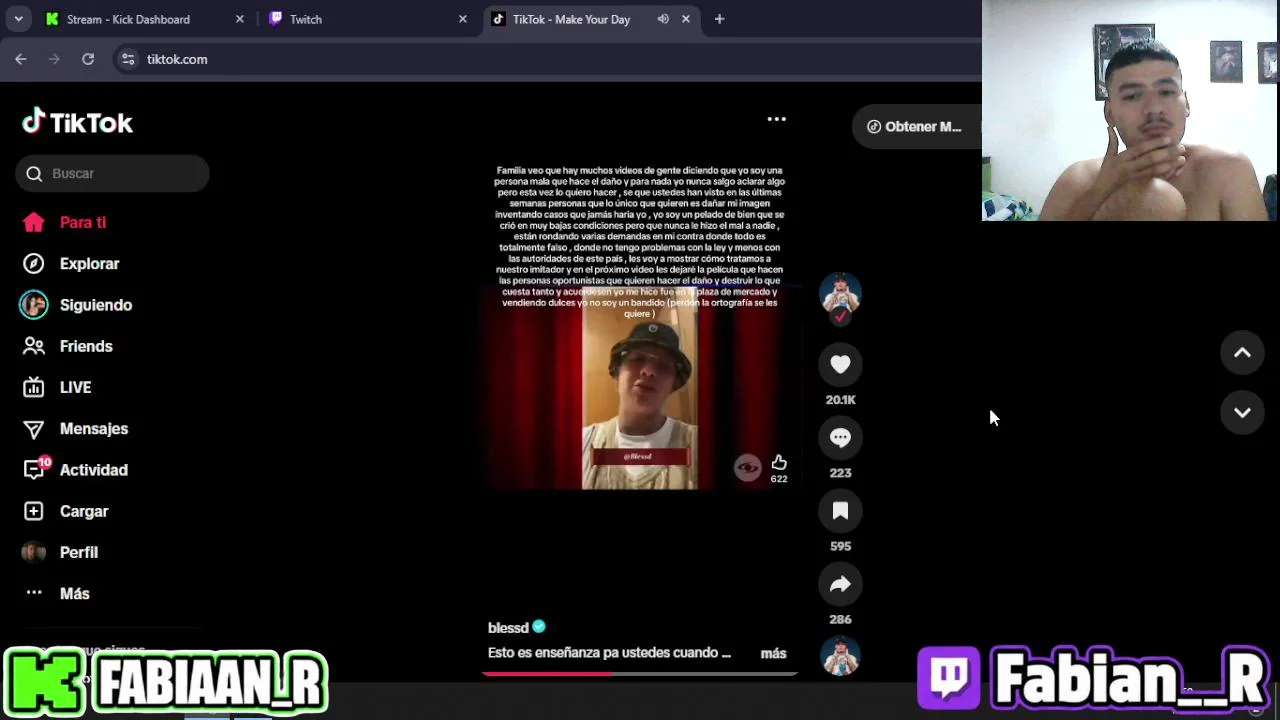This screenshot has width=1280, height=720.
Task: Seek on the video progress bar
Action: [x=640, y=673]
